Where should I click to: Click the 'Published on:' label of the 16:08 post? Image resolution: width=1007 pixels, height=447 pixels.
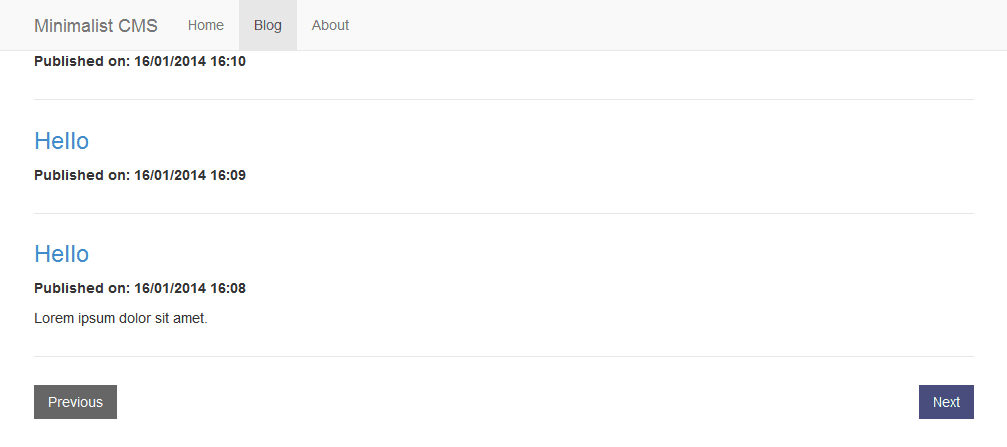pyautogui.click(x=82, y=288)
